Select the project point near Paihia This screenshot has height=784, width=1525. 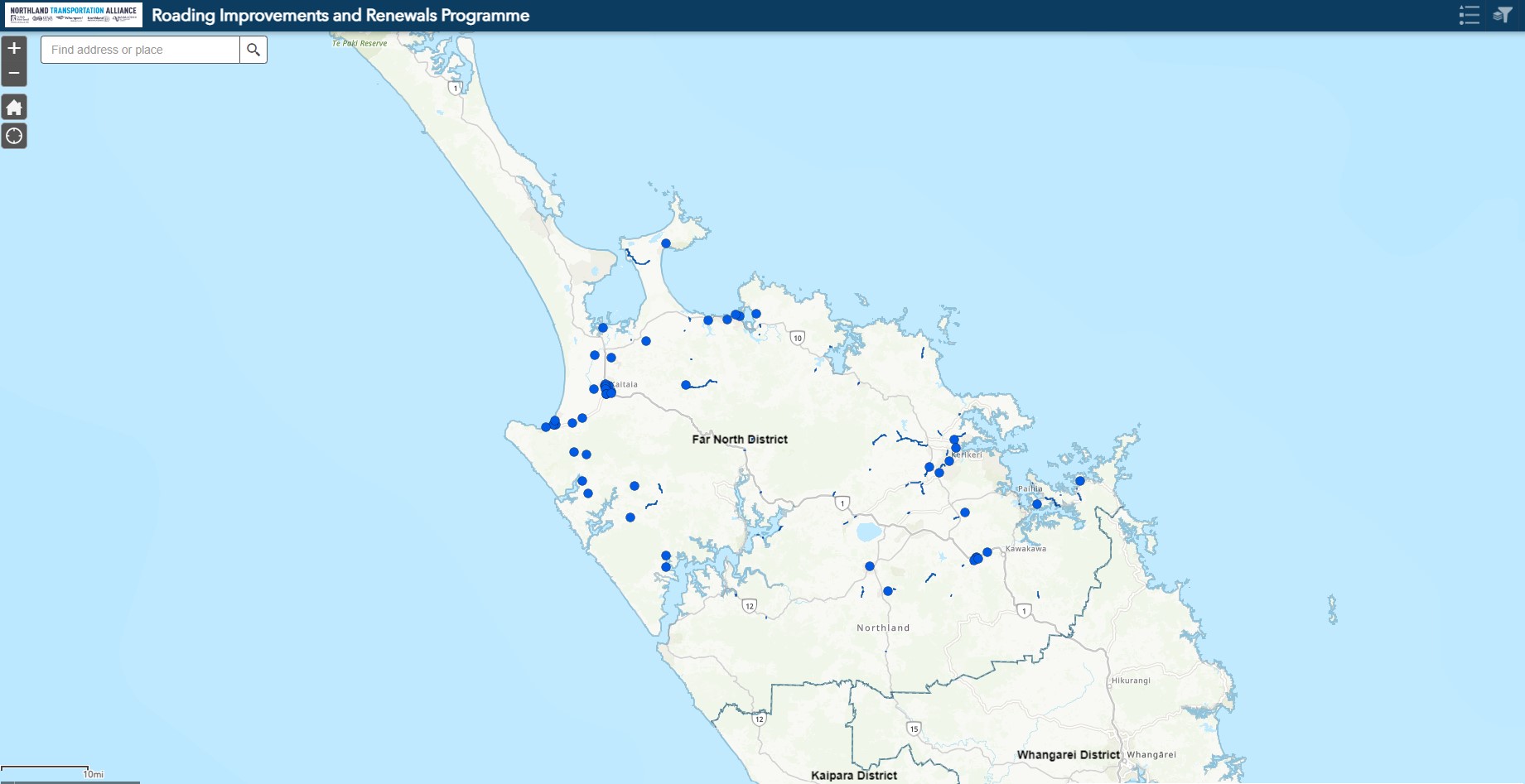coord(1037,504)
